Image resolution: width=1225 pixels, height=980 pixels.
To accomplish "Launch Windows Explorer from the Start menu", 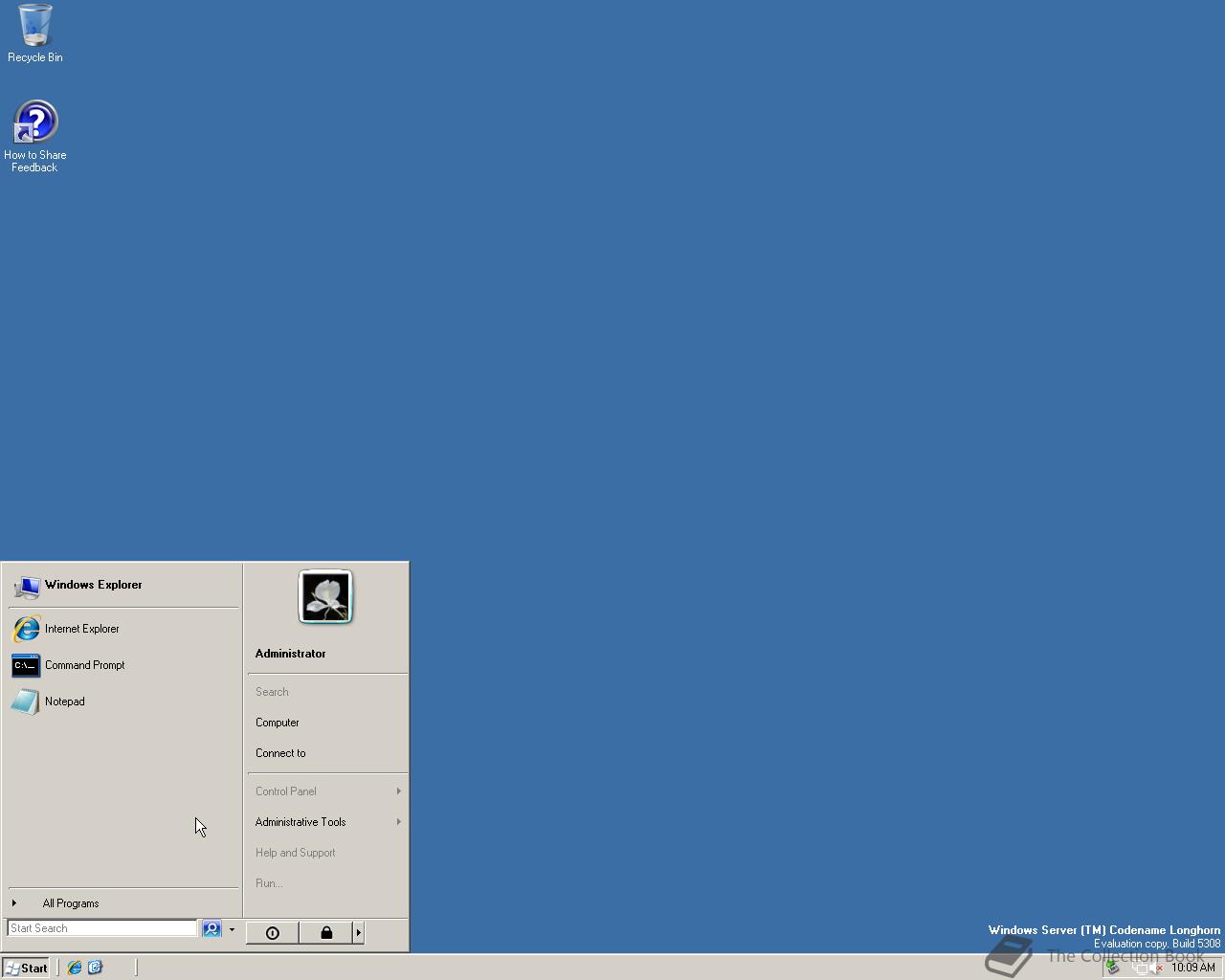I will tap(123, 585).
